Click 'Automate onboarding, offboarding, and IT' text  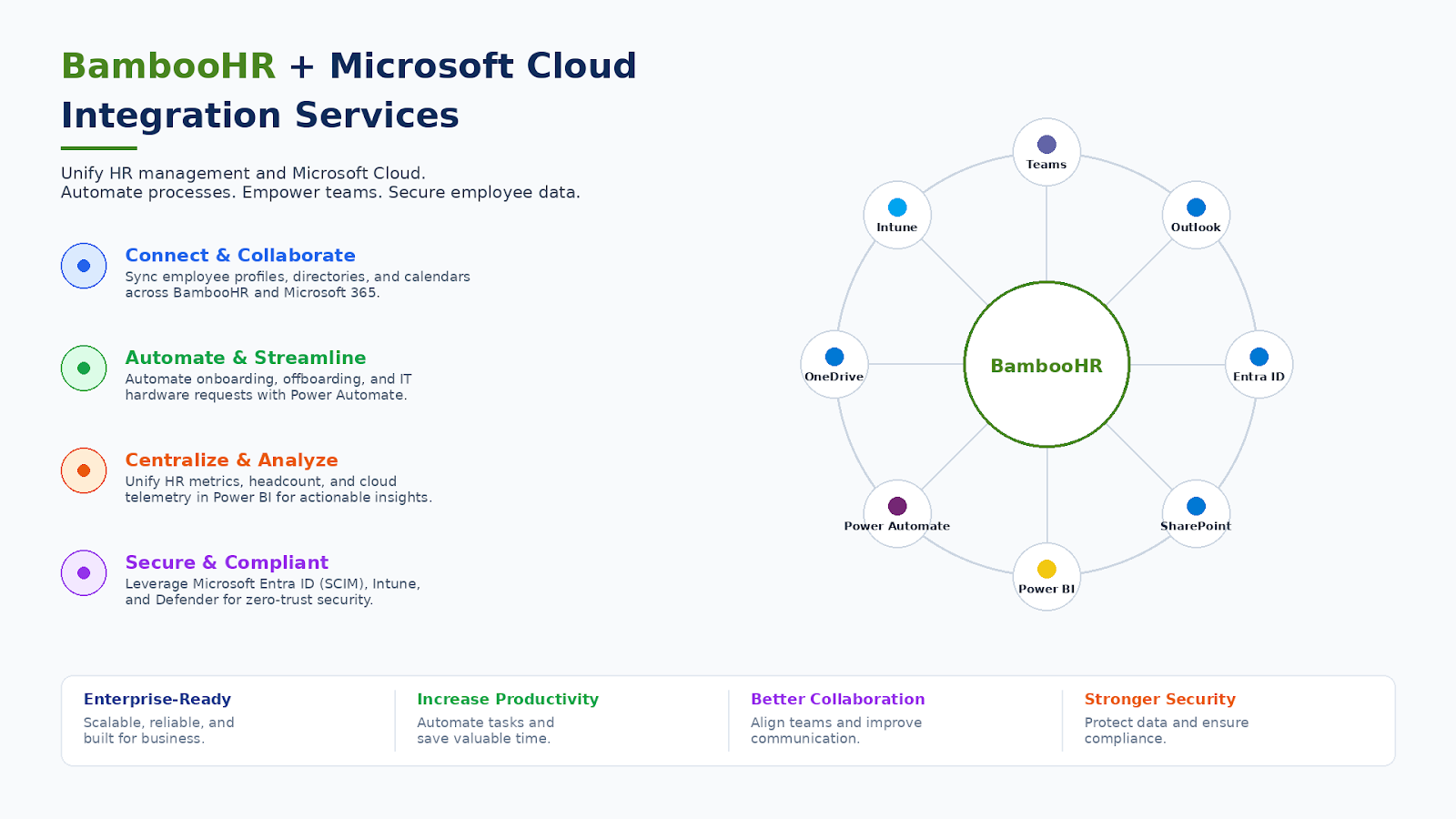(x=268, y=379)
